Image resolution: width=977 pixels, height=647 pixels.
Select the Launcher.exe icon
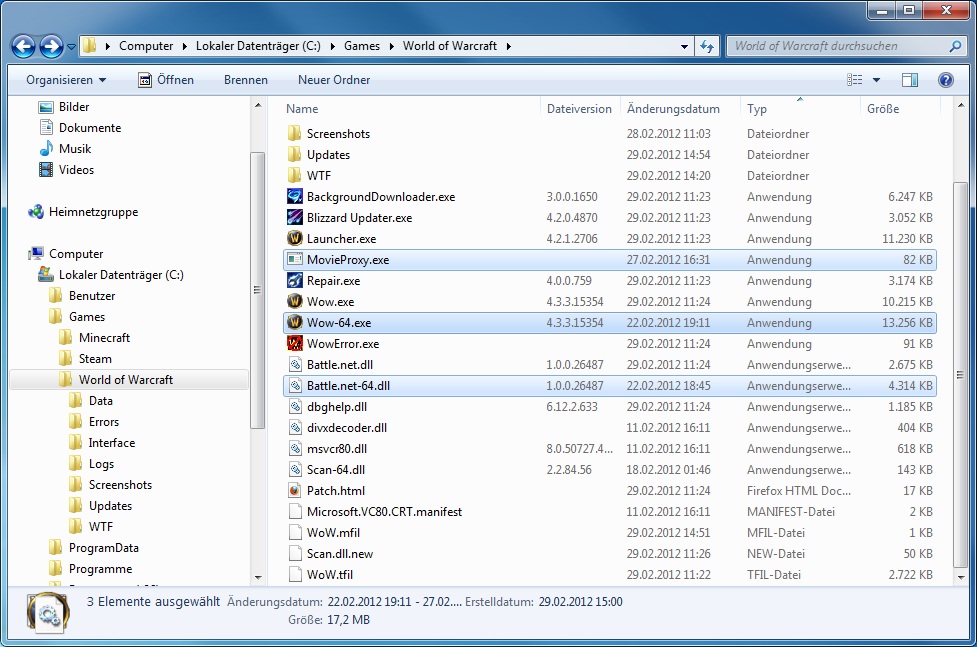tap(294, 238)
